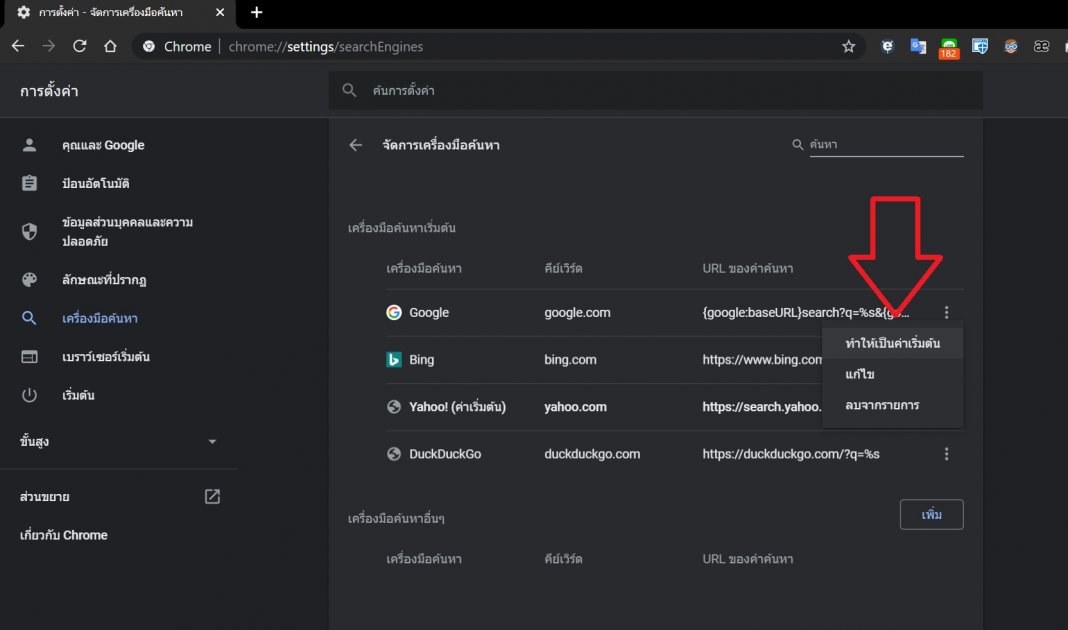
Task: Click the Google logo icon in the list
Action: [394, 312]
